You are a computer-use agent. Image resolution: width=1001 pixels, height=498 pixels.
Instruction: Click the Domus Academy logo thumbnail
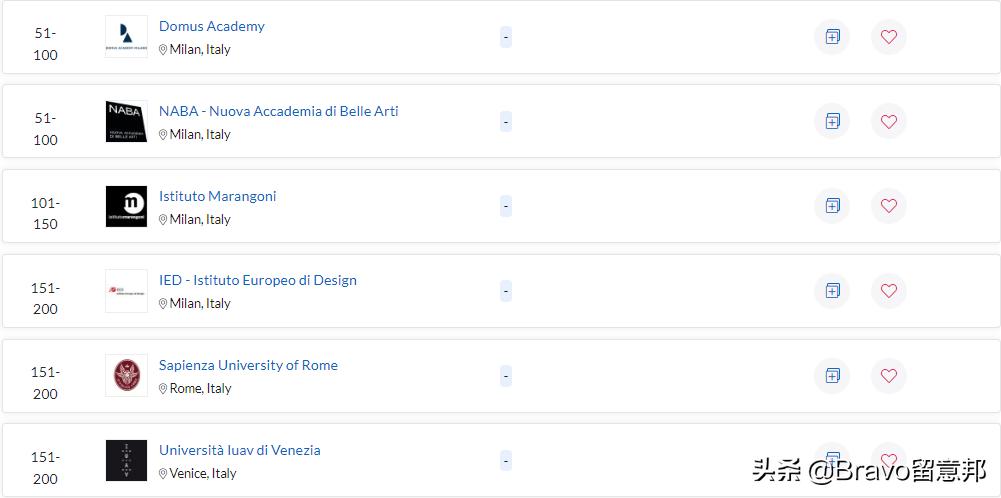click(x=126, y=37)
